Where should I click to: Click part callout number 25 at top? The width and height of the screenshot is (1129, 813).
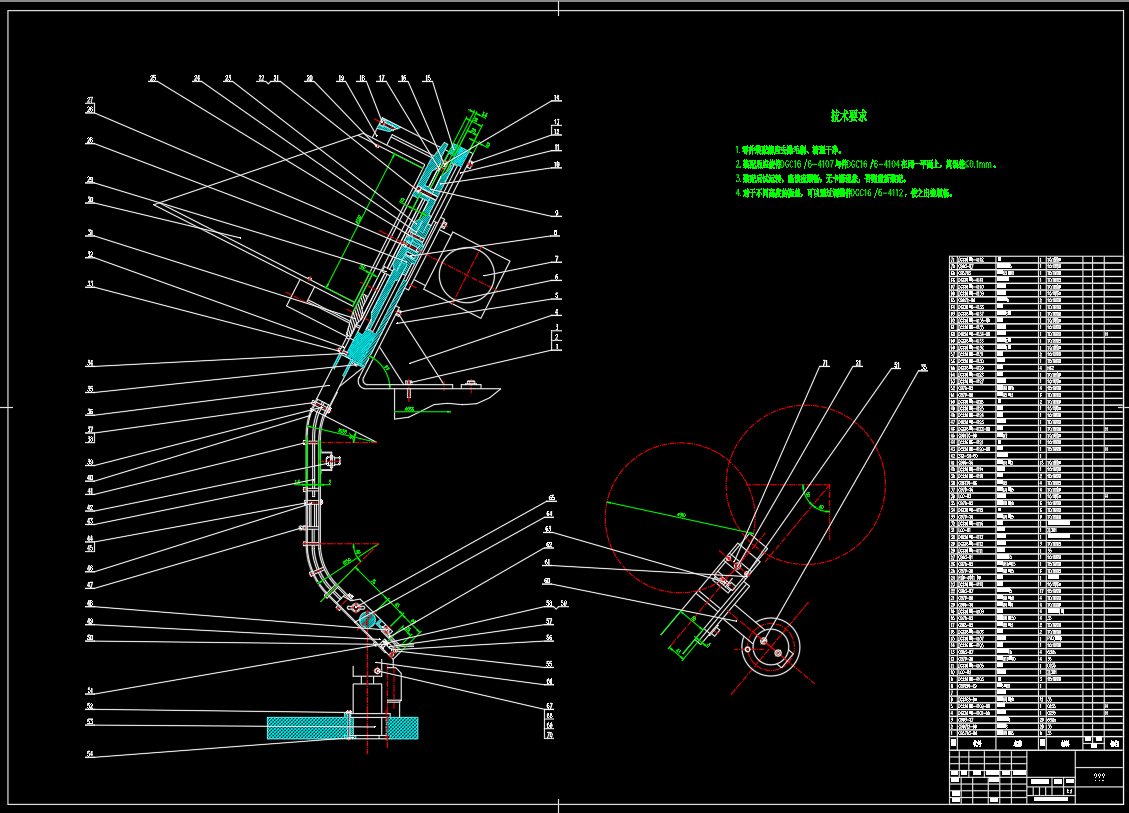click(x=153, y=78)
